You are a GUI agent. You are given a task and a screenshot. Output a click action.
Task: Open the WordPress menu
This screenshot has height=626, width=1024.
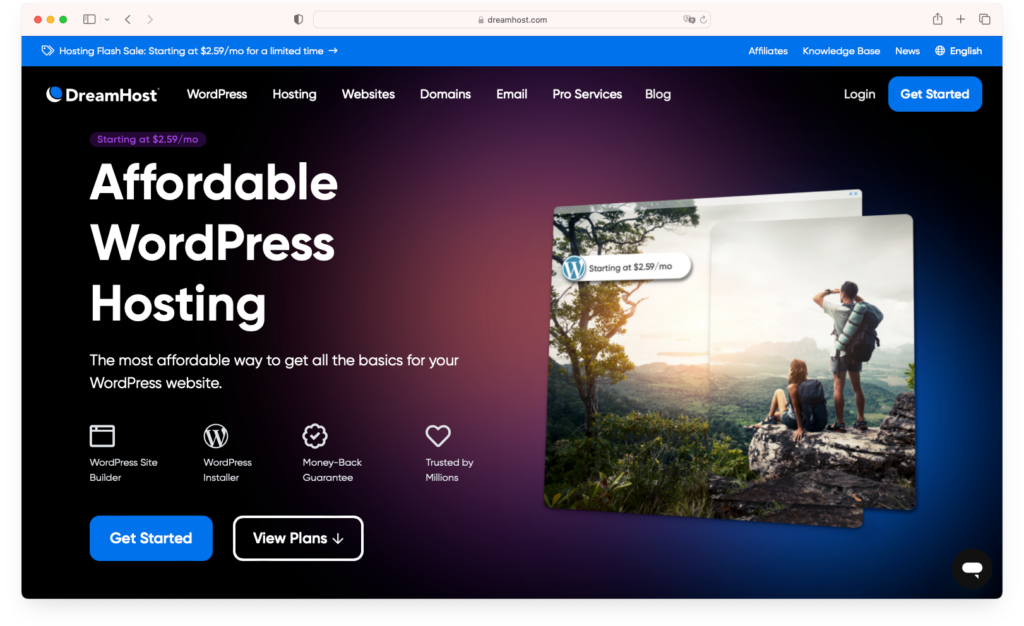(217, 94)
